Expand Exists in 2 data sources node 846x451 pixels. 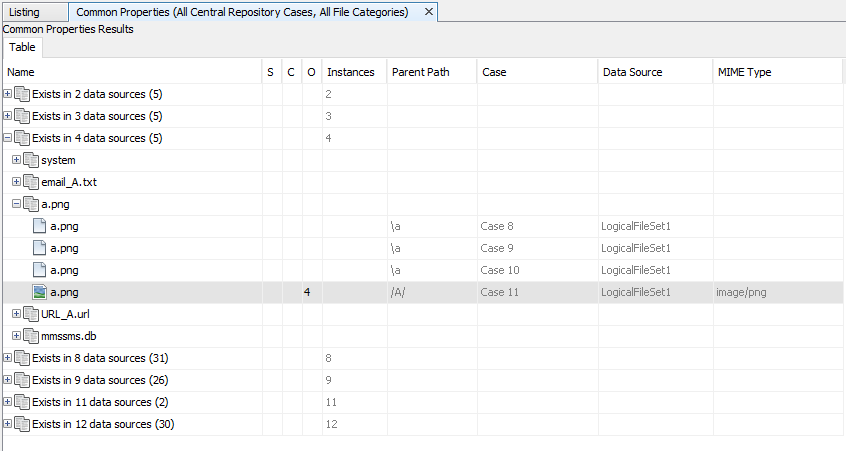pyautogui.click(x=8, y=94)
